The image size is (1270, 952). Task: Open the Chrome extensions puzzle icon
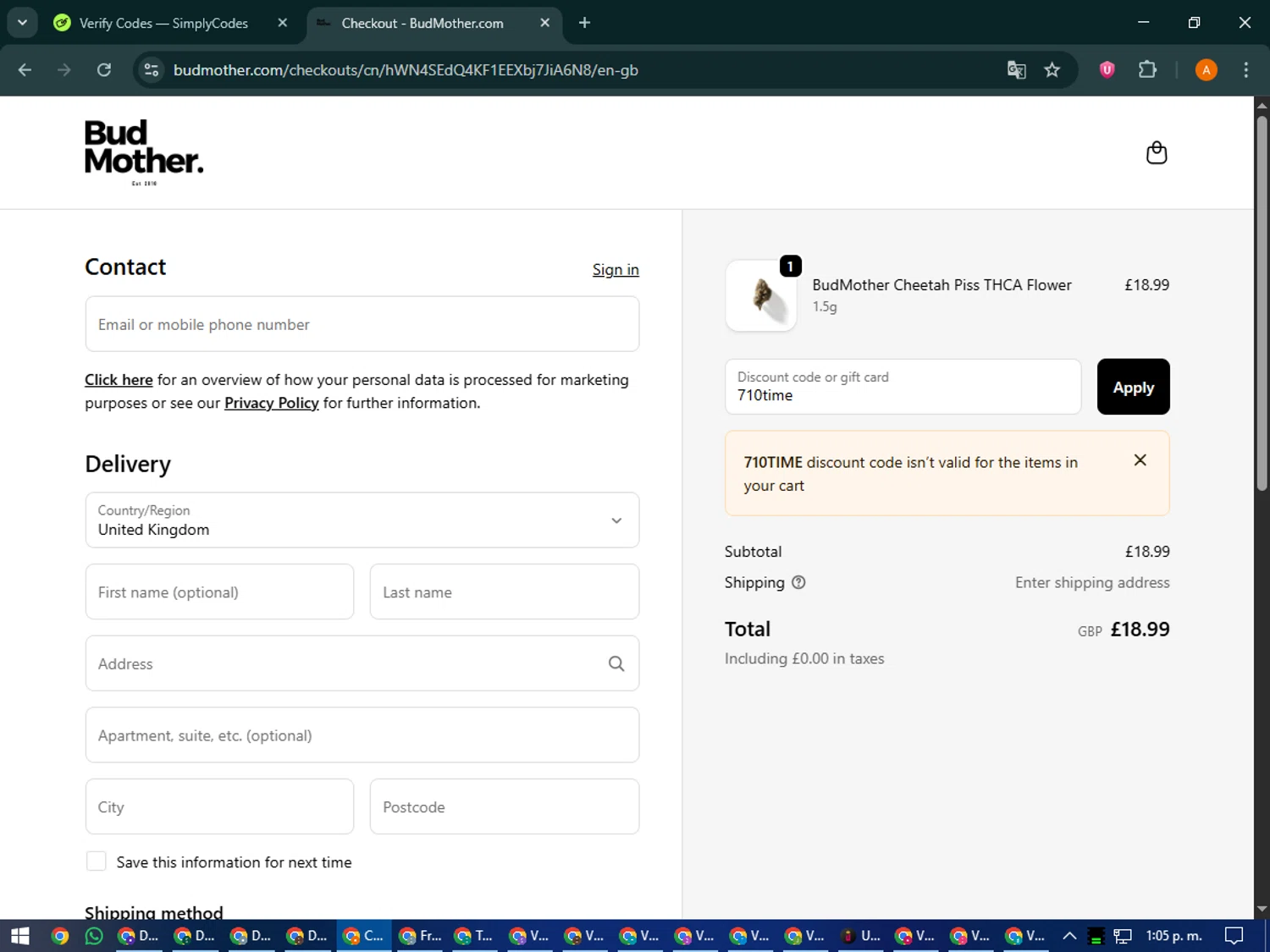(x=1147, y=70)
